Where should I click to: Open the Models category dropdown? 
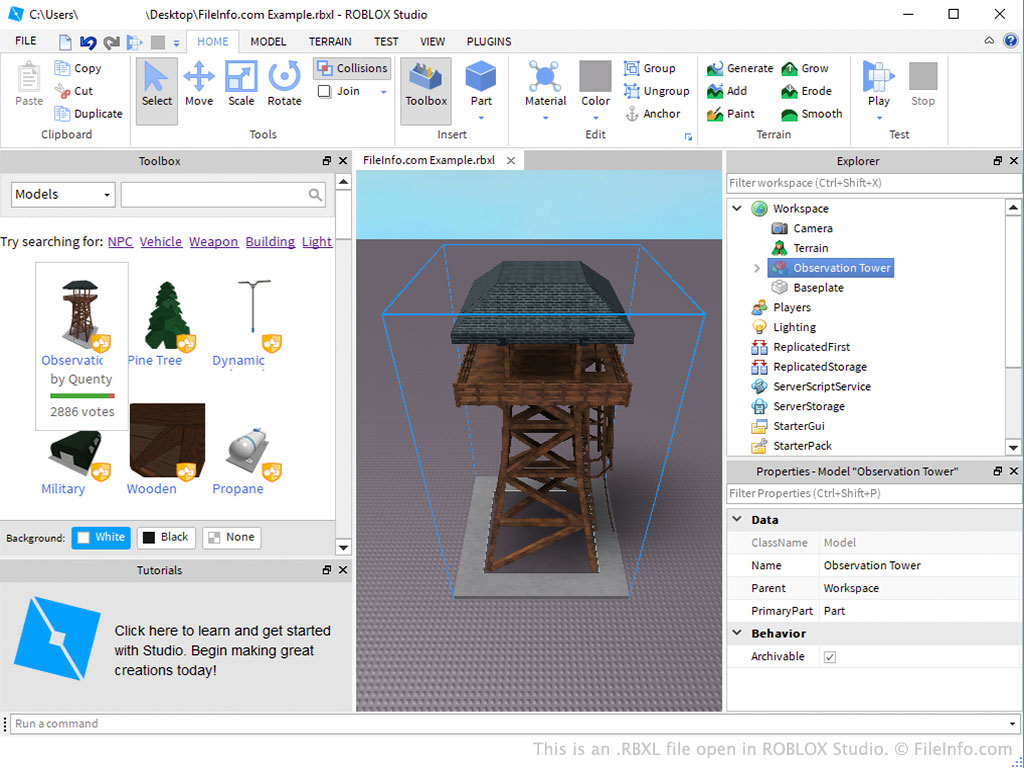(63, 195)
